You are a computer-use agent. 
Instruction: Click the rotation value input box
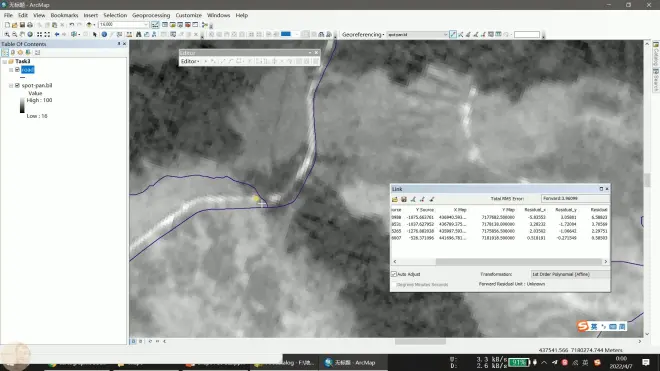pos(527,35)
